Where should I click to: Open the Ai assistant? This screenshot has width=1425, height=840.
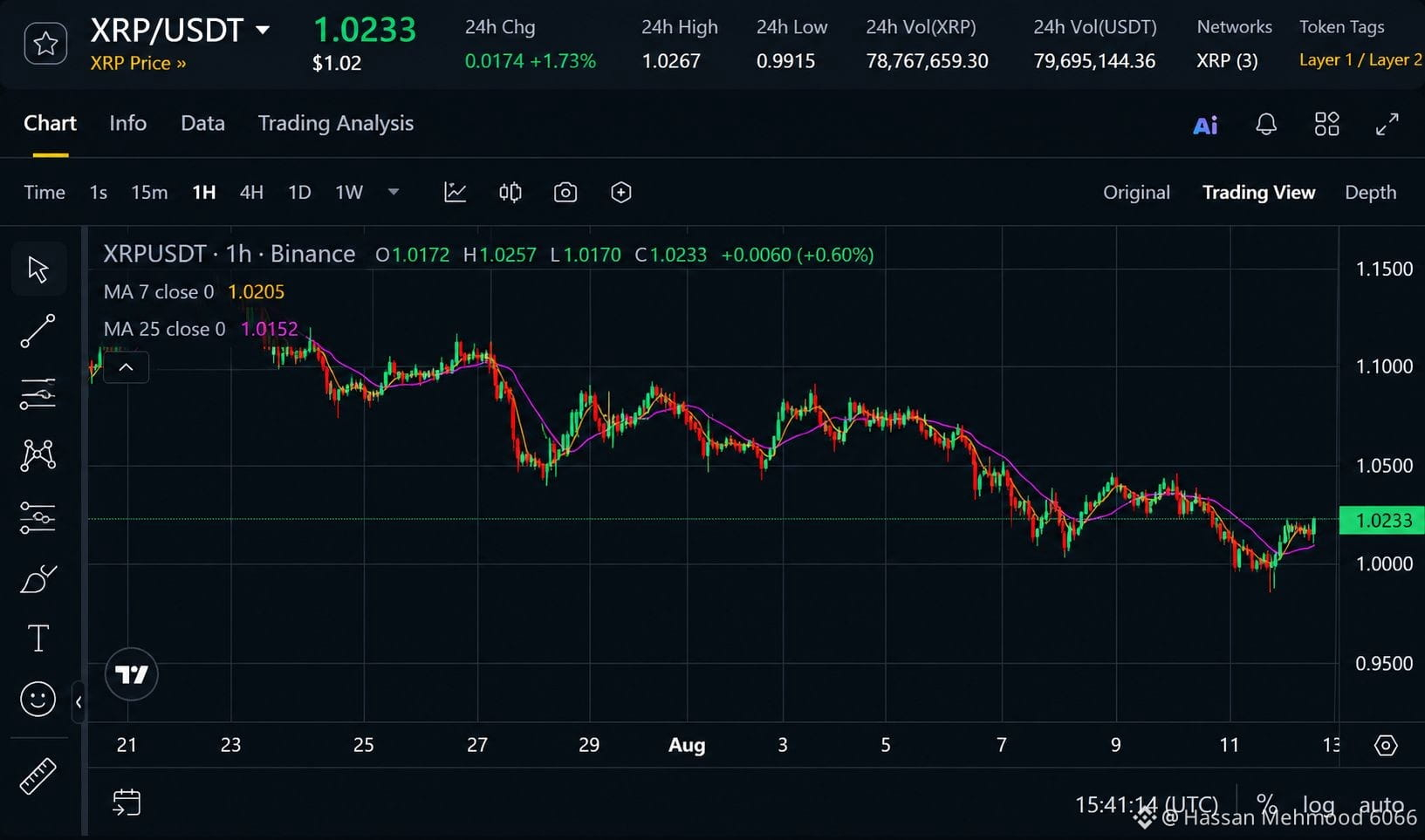[1205, 126]
